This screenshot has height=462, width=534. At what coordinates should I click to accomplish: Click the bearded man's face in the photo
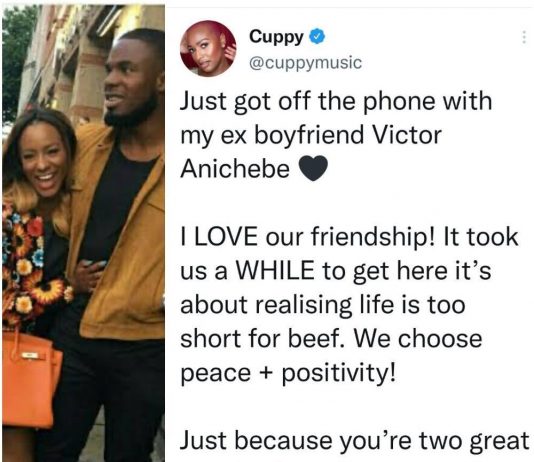131,82
